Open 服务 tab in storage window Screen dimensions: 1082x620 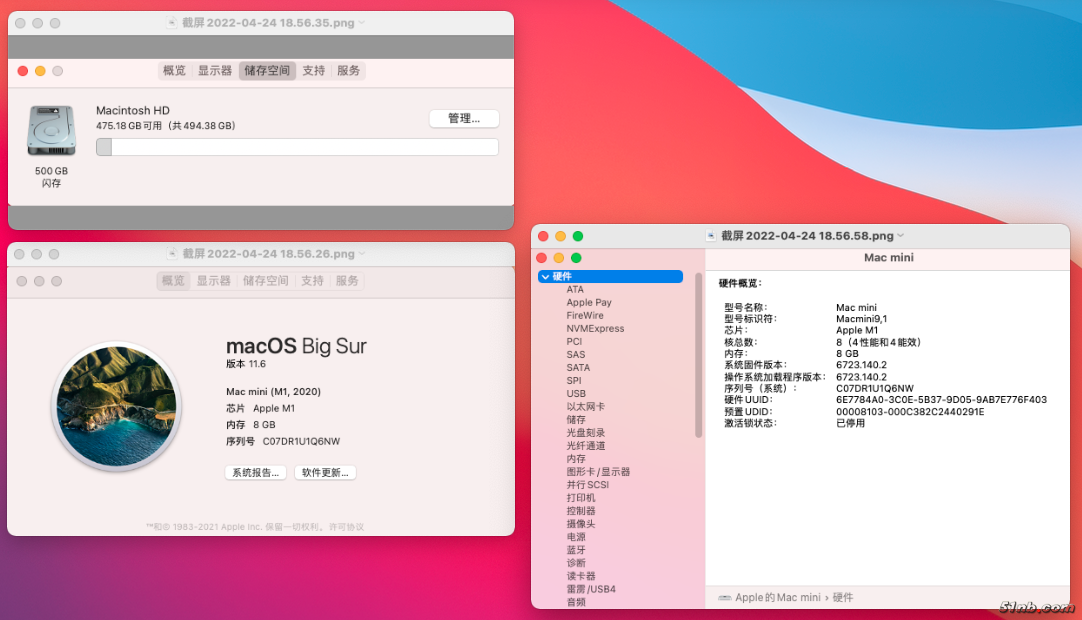click(348, 70)
